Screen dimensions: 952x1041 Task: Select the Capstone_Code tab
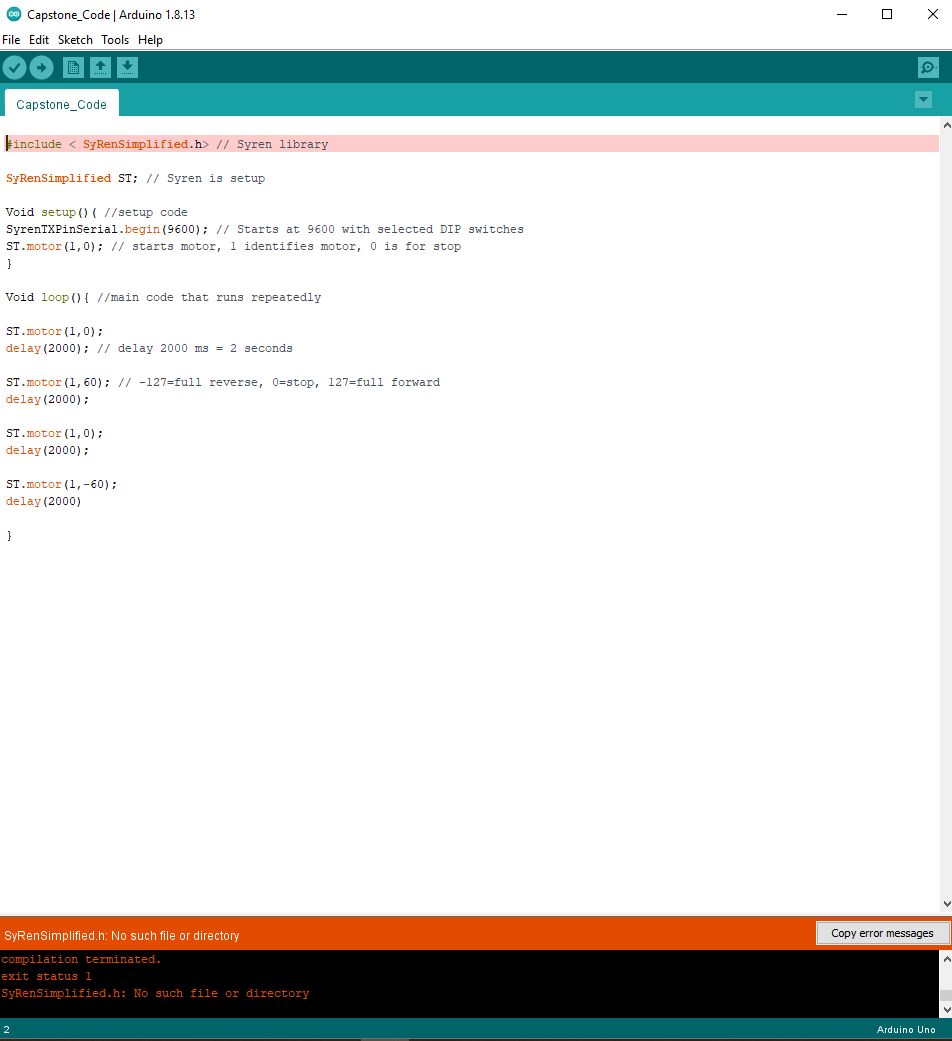click(x=61, y=103)
